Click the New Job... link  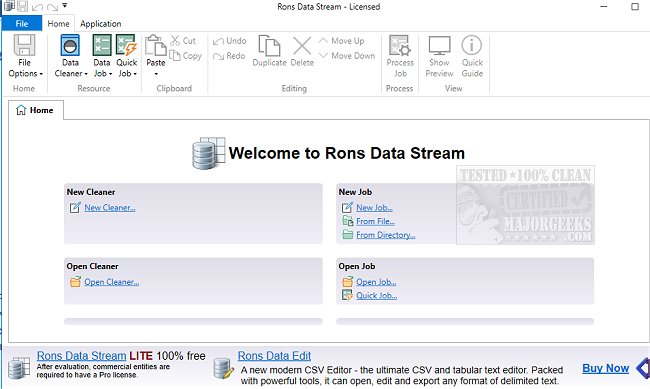click(x=374, y=207)
